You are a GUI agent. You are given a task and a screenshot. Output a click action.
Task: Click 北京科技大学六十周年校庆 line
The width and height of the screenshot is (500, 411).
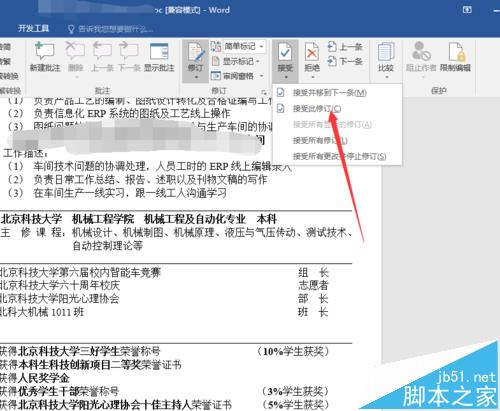(x=60, y=285)
